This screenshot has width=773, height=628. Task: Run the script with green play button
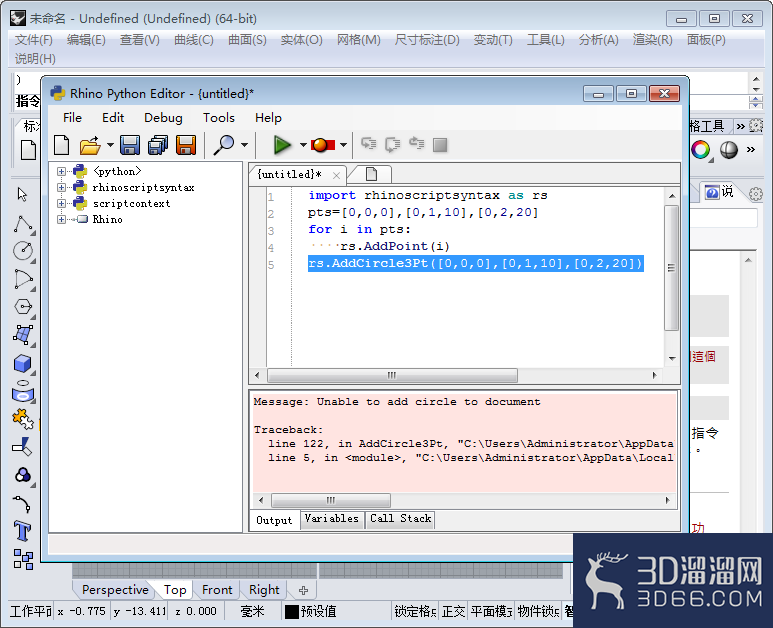(x=282, y=145)
